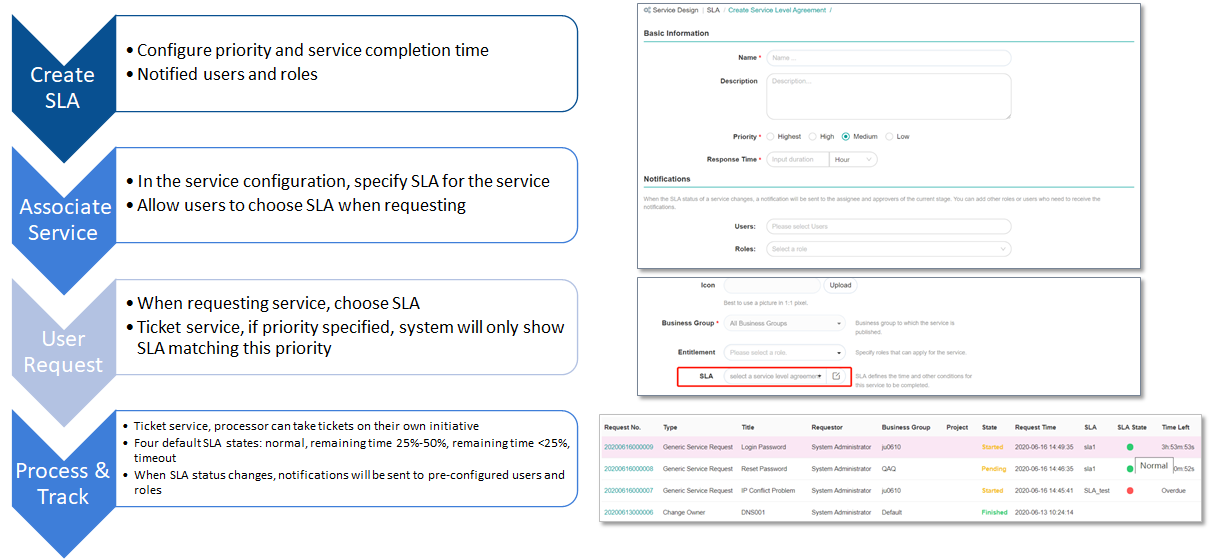Click 'Create SLA' step arrow label
Viewport: 1211px width, 559px height.
62,88
